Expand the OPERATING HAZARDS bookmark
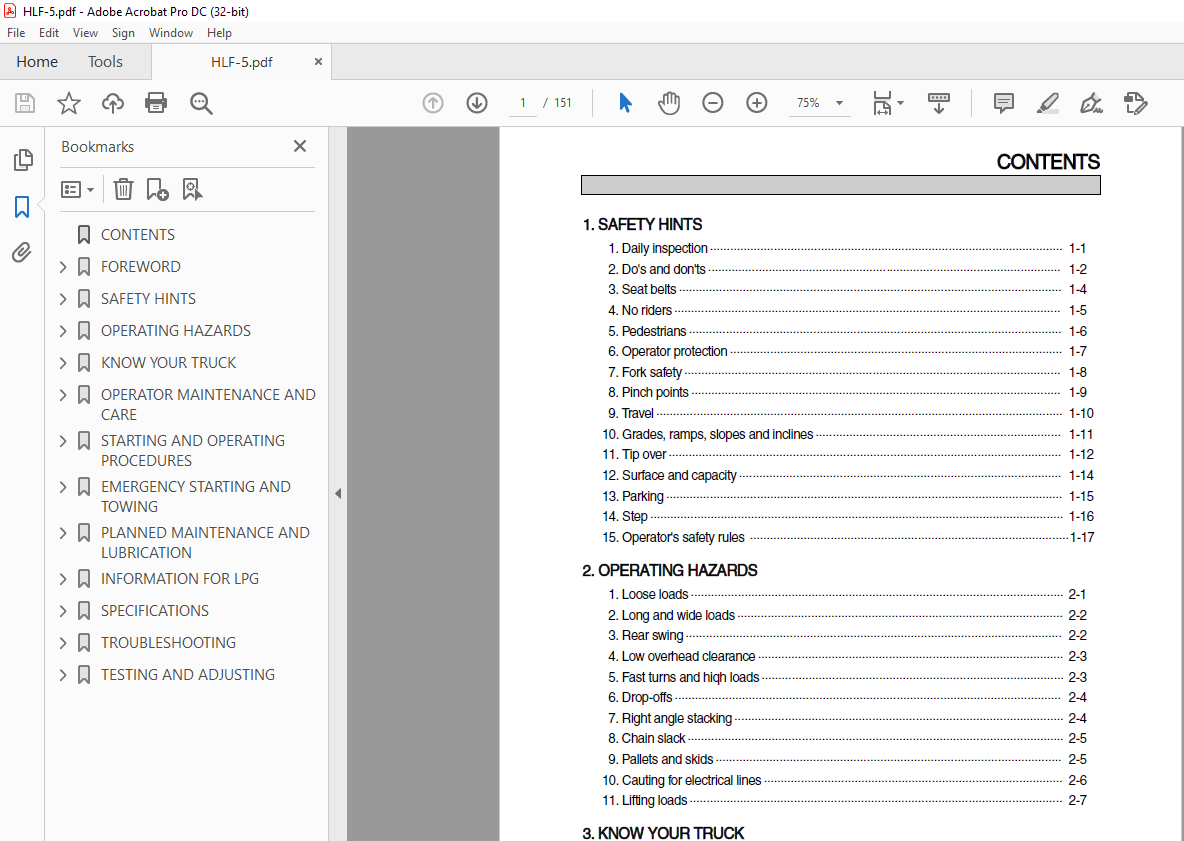The width and height of the screenshot is (1184, 841). pos(63,331)
